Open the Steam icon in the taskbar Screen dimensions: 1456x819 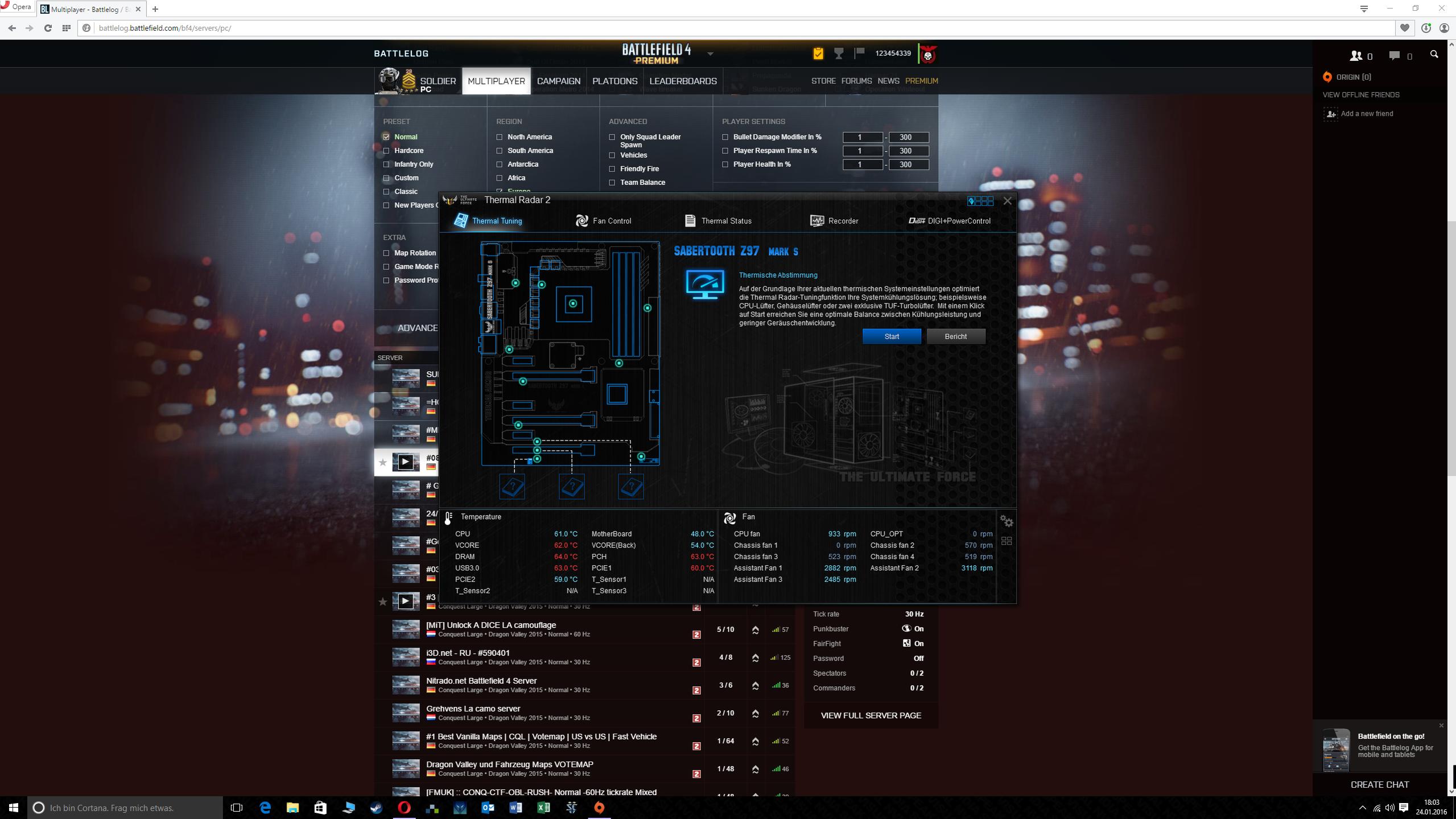point(376,807)
